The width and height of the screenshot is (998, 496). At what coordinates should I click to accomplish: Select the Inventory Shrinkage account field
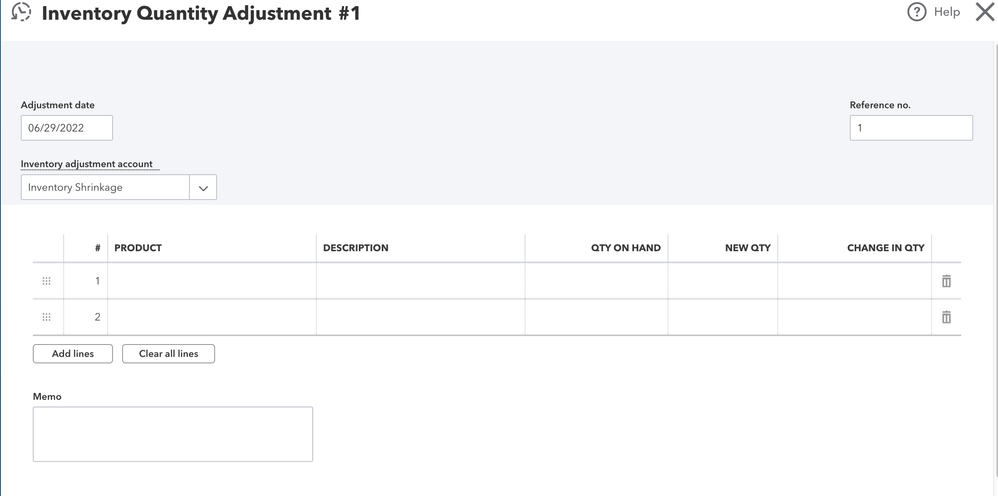(105, 188)
